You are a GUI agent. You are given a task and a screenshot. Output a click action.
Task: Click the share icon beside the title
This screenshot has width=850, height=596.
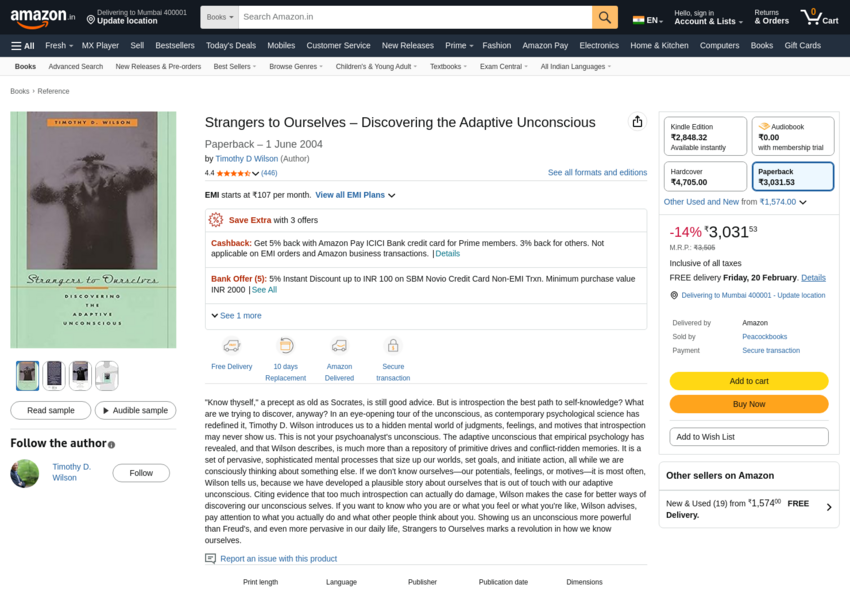638,121
